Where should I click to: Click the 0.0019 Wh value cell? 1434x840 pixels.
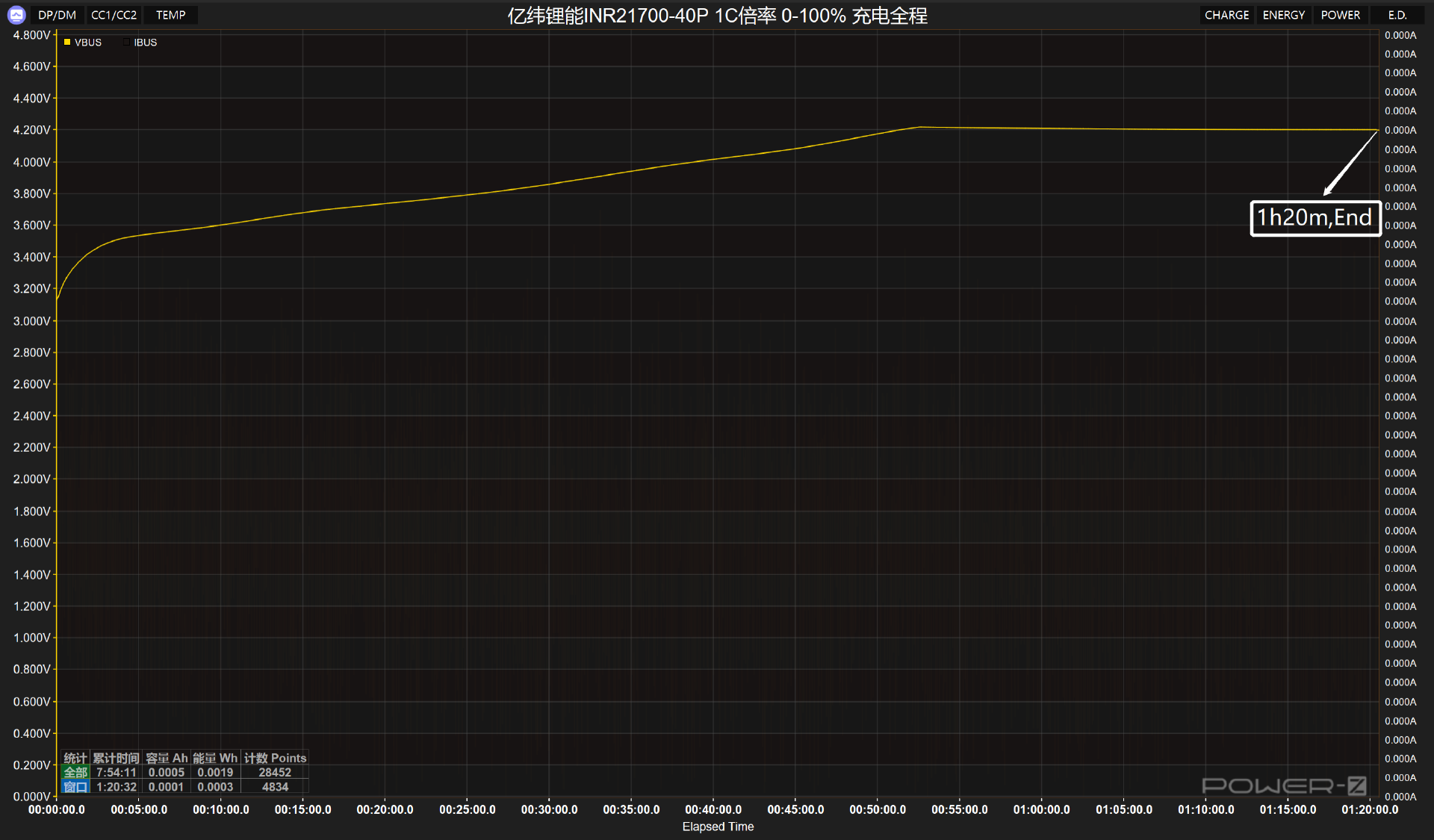(215, 772)
